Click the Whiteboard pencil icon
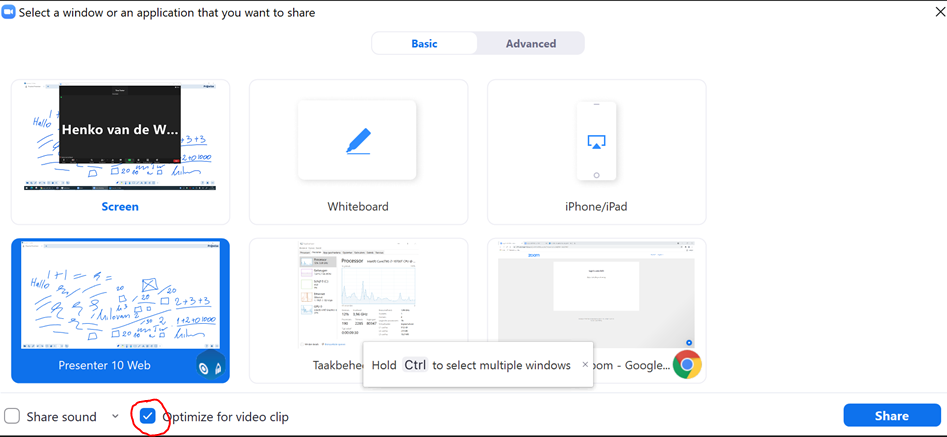 358,141
